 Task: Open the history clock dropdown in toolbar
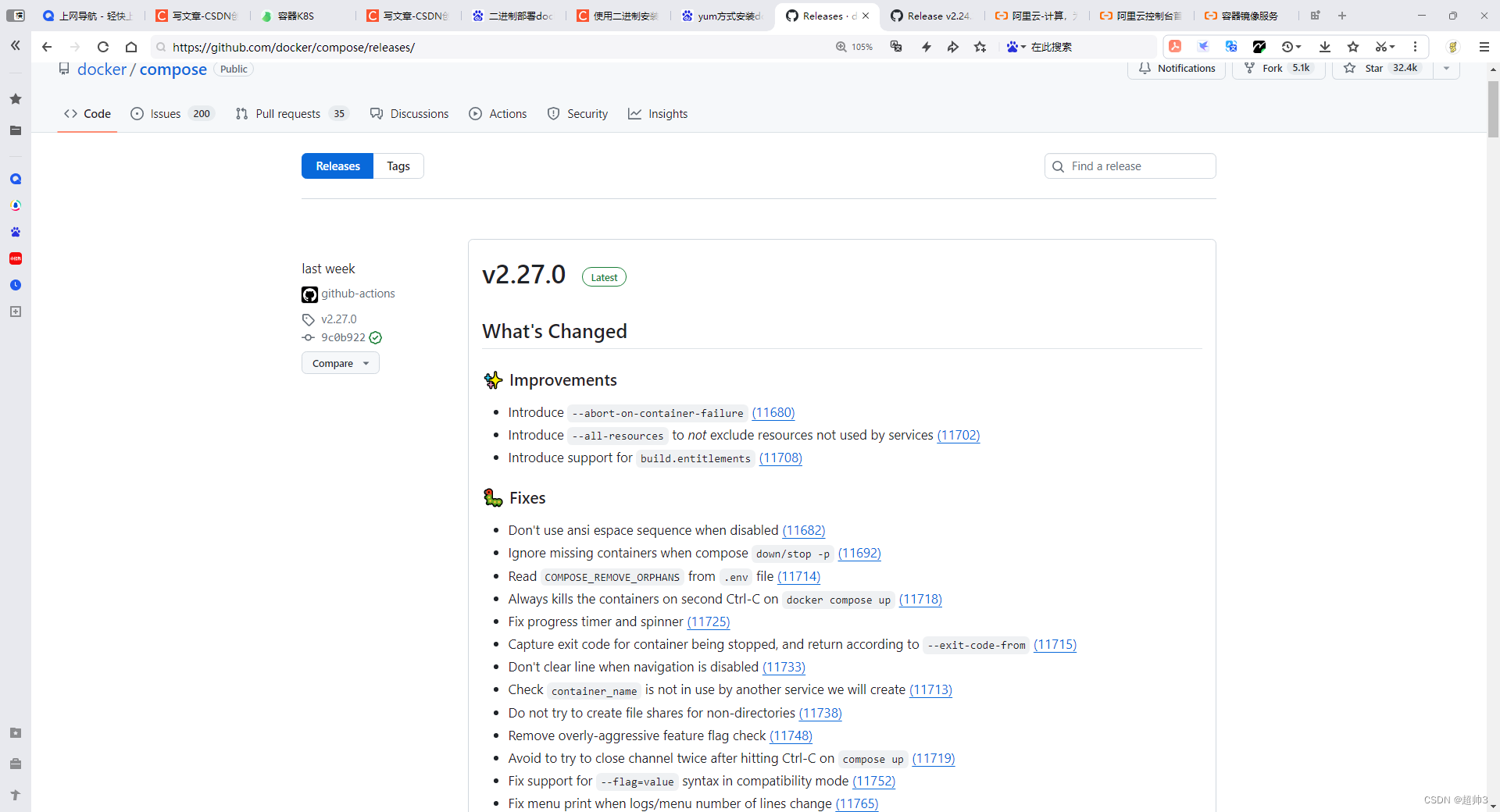tap(1291, 47)
